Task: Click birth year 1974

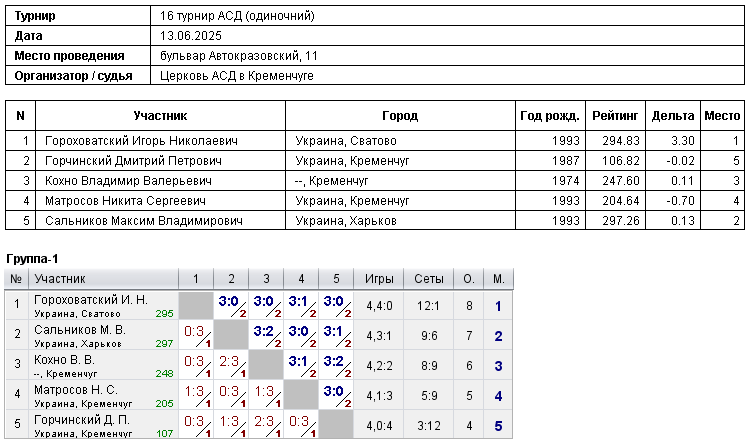Action: pos(566,181)
